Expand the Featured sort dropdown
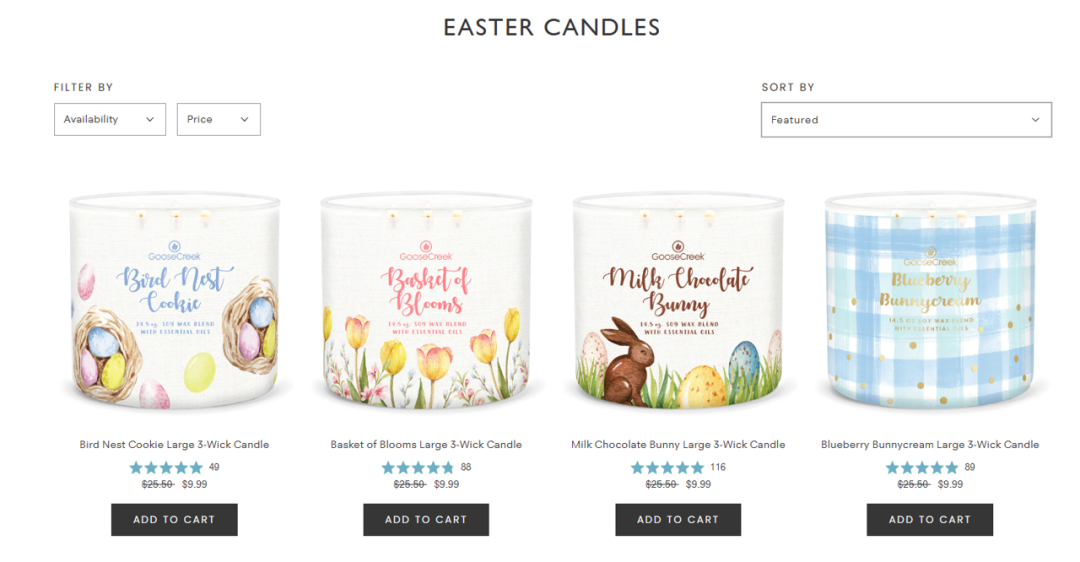1080x562 pixels. click(906, 120)
